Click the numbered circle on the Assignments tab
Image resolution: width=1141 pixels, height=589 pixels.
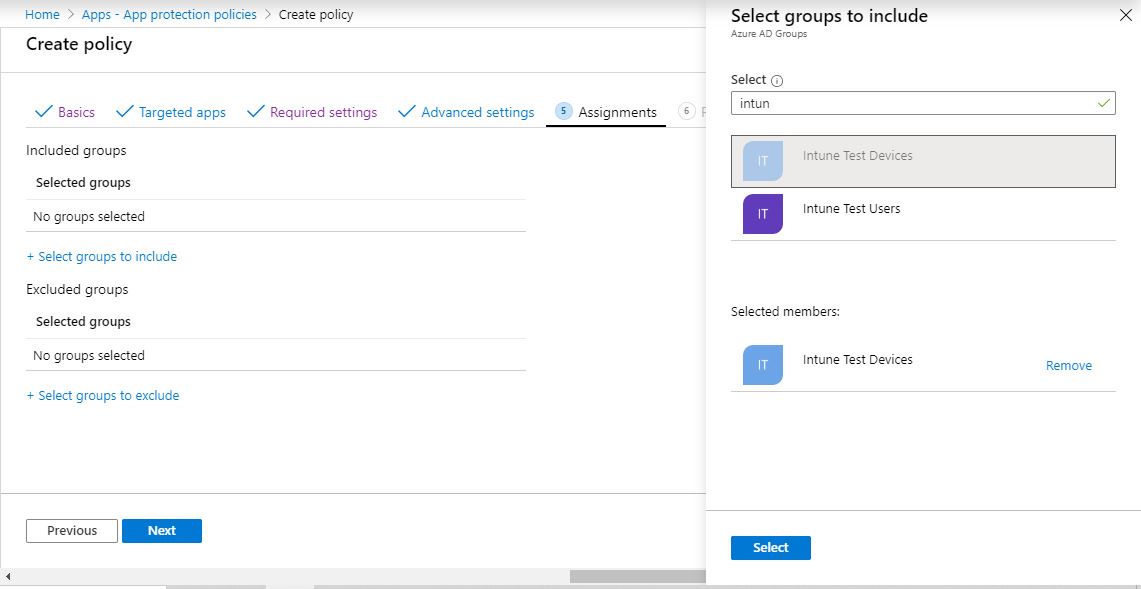[561, 112]
